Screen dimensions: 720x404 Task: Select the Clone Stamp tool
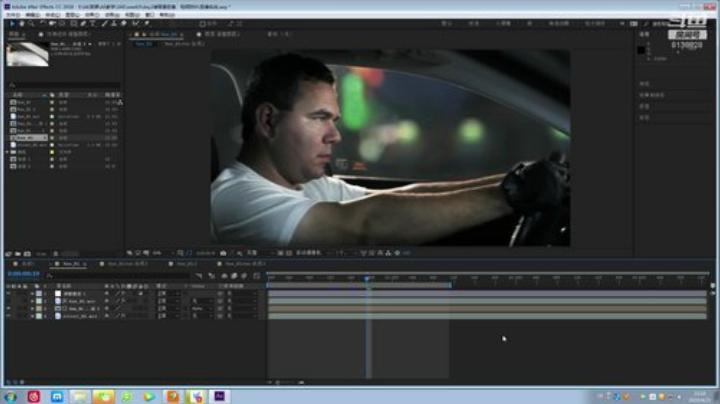[x=114, y=23]
